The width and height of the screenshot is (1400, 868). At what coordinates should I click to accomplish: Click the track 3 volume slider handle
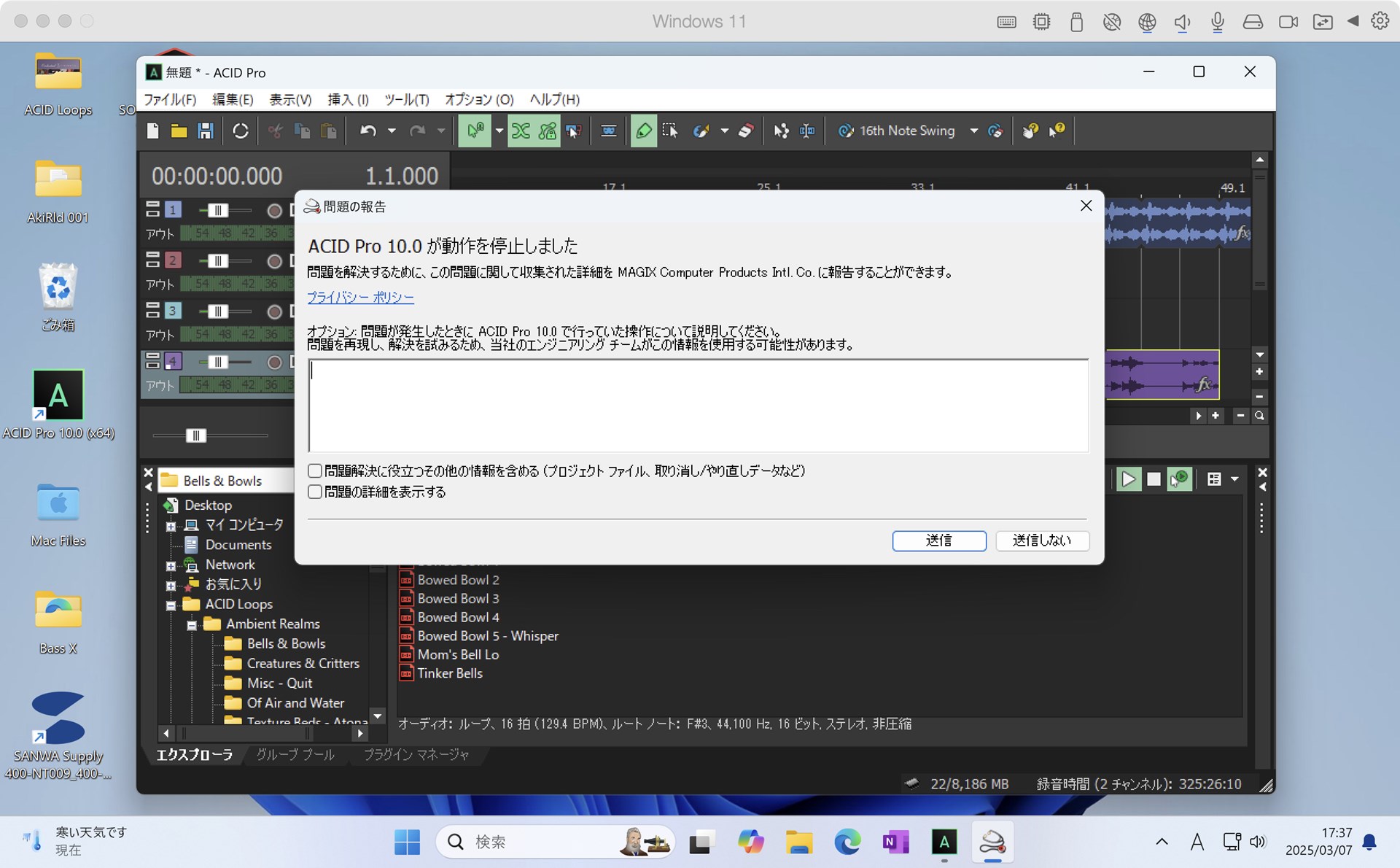(217, 311)
